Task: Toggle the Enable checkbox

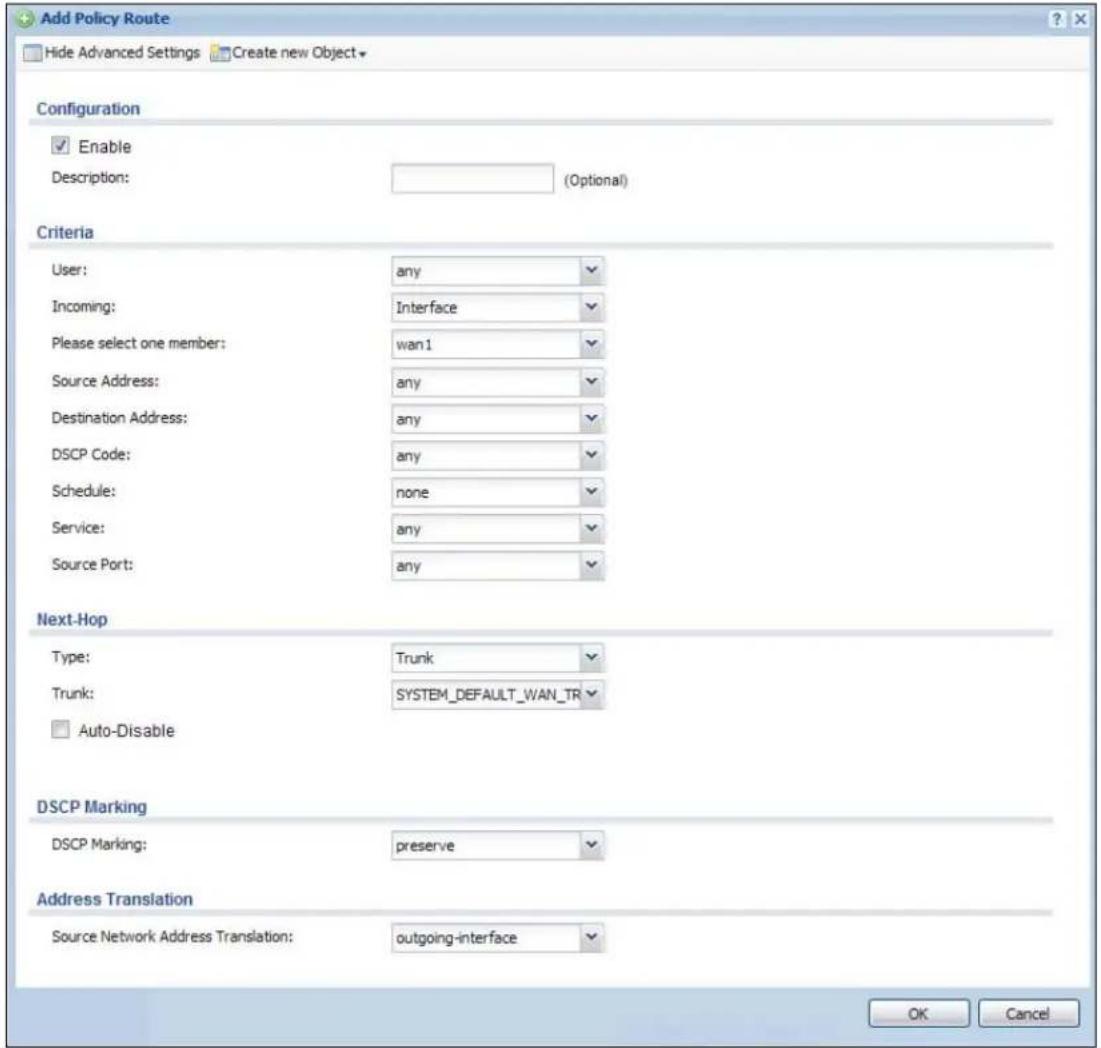Action: click(60, 145)
